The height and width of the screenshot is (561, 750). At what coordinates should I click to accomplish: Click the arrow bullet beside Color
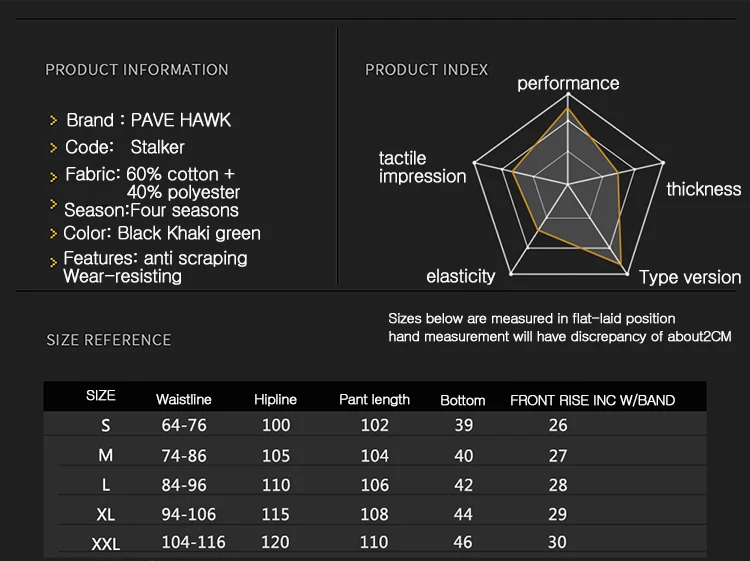[54, 234]
